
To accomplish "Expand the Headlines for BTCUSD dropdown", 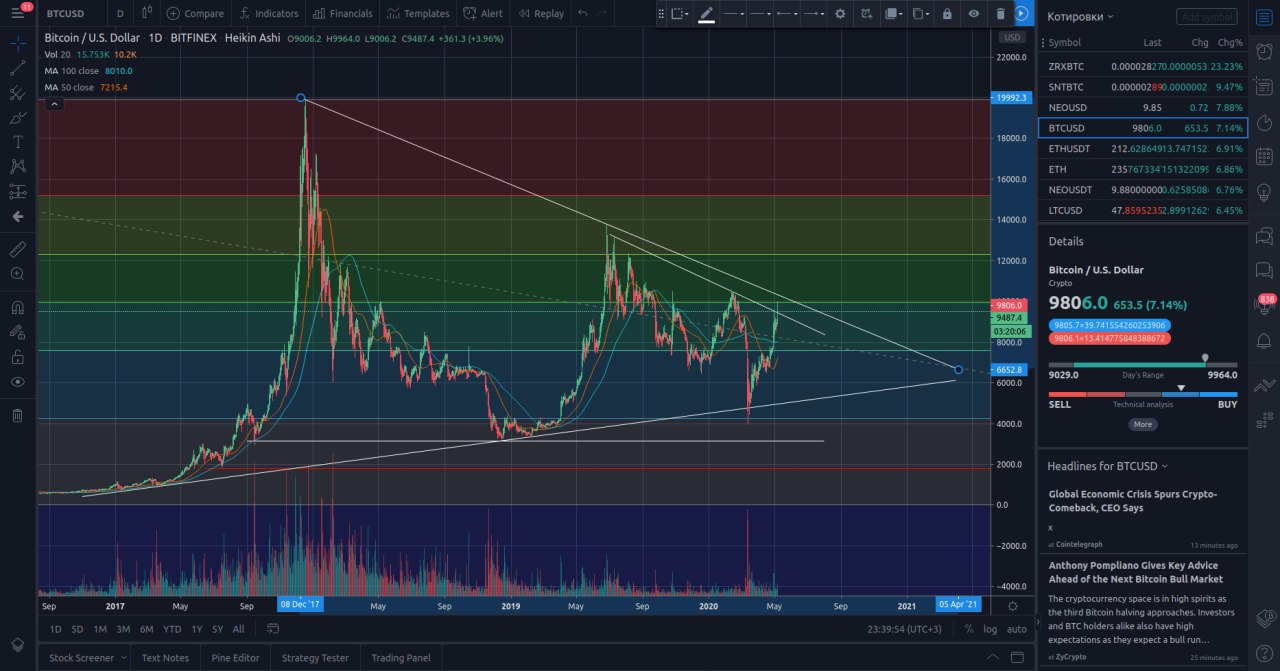I will [x=1108, y=466].
